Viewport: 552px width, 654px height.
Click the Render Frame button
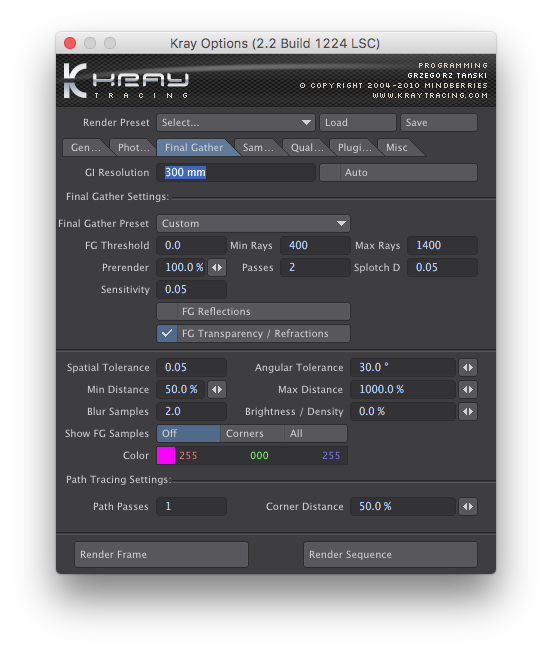click(161, 554)
